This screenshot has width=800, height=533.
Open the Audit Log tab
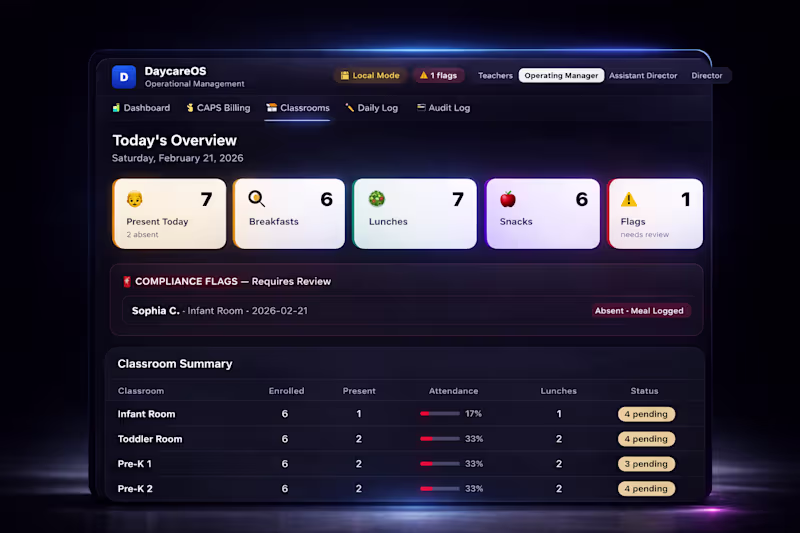coord(443,108)
